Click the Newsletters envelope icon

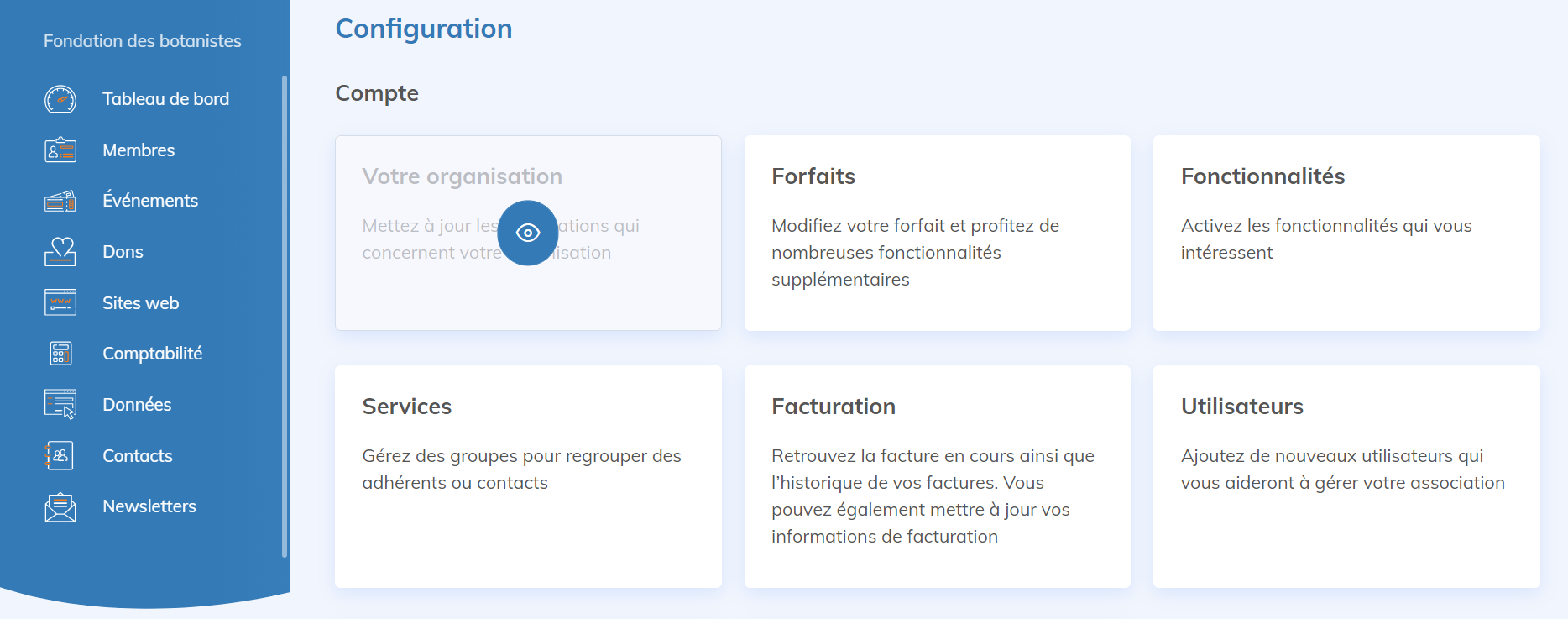(60, 507)
